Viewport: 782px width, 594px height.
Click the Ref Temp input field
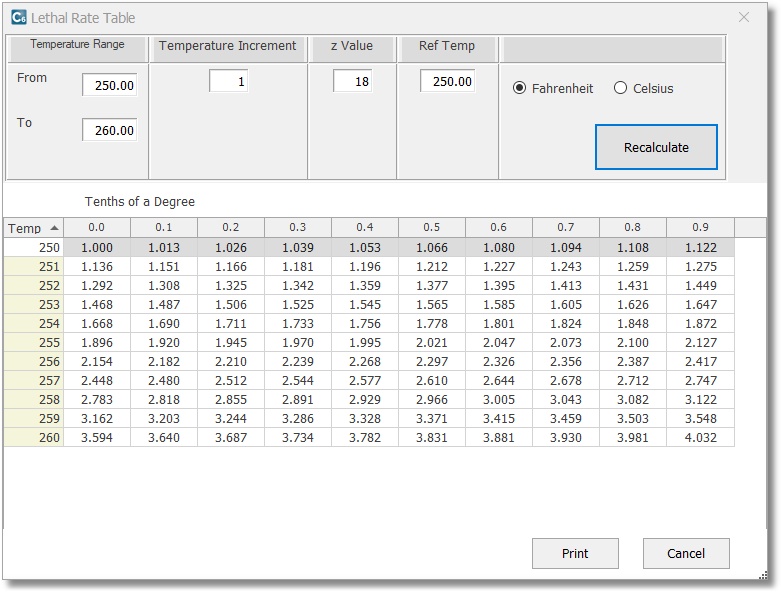click(x=447, y=81)
